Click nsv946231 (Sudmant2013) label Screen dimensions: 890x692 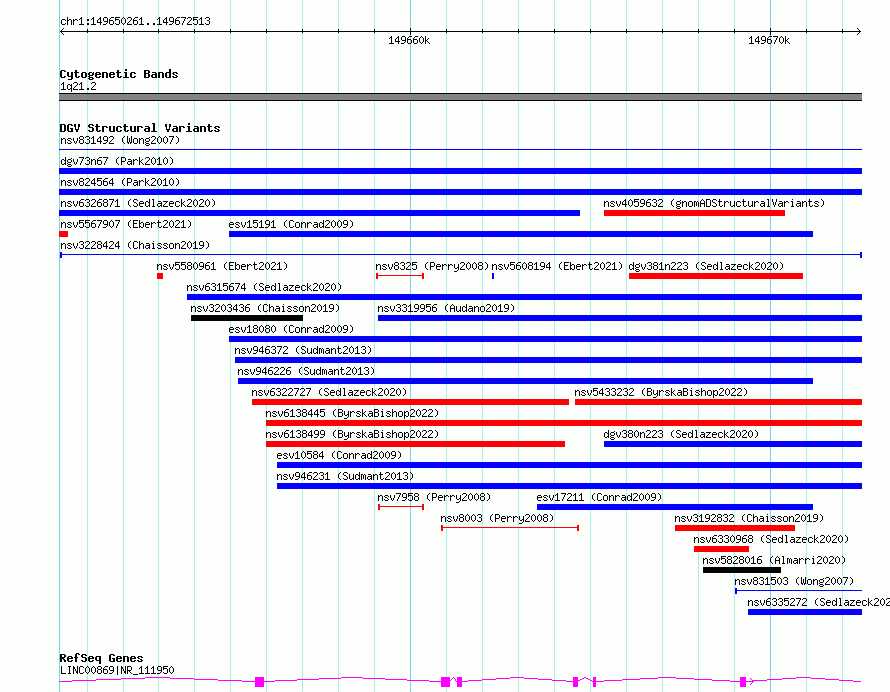coord(345,476)
